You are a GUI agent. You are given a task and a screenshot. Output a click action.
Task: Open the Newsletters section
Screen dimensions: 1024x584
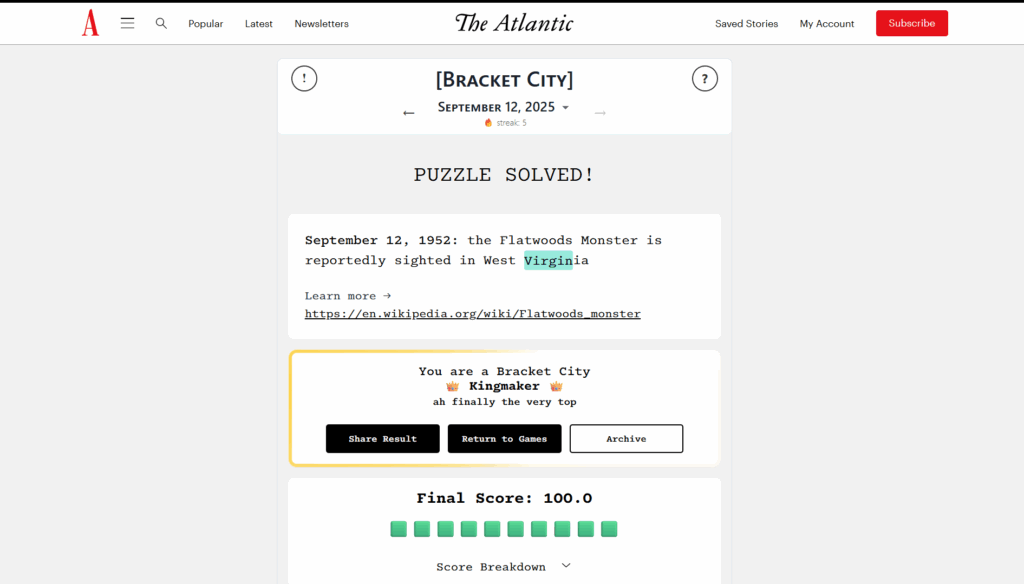tap(321, 23)
